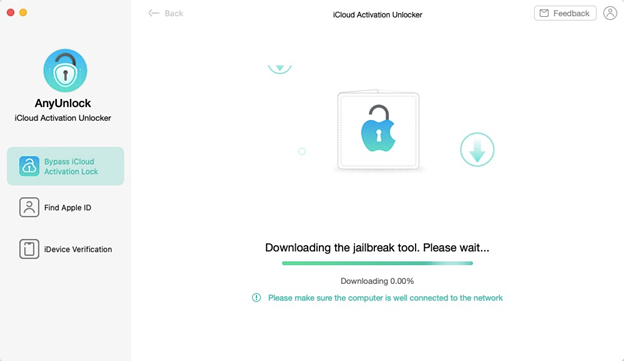Click the network connection notice text
The image size is (624, 361).
coord(385,298)
